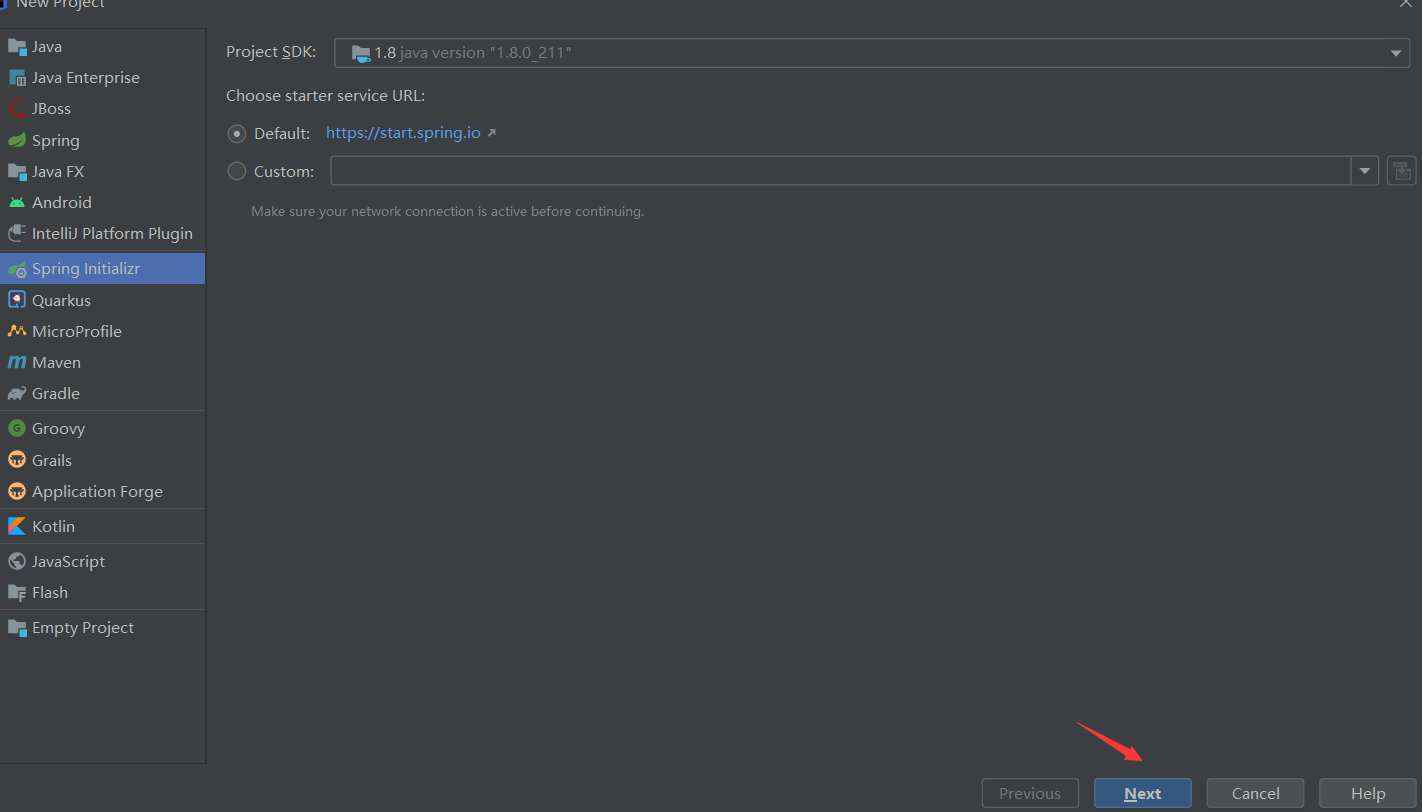Click the icon beside the Custom URL field
Image resolution: width=1422 pixels, height=812 pixels.
coord(1401,171)
